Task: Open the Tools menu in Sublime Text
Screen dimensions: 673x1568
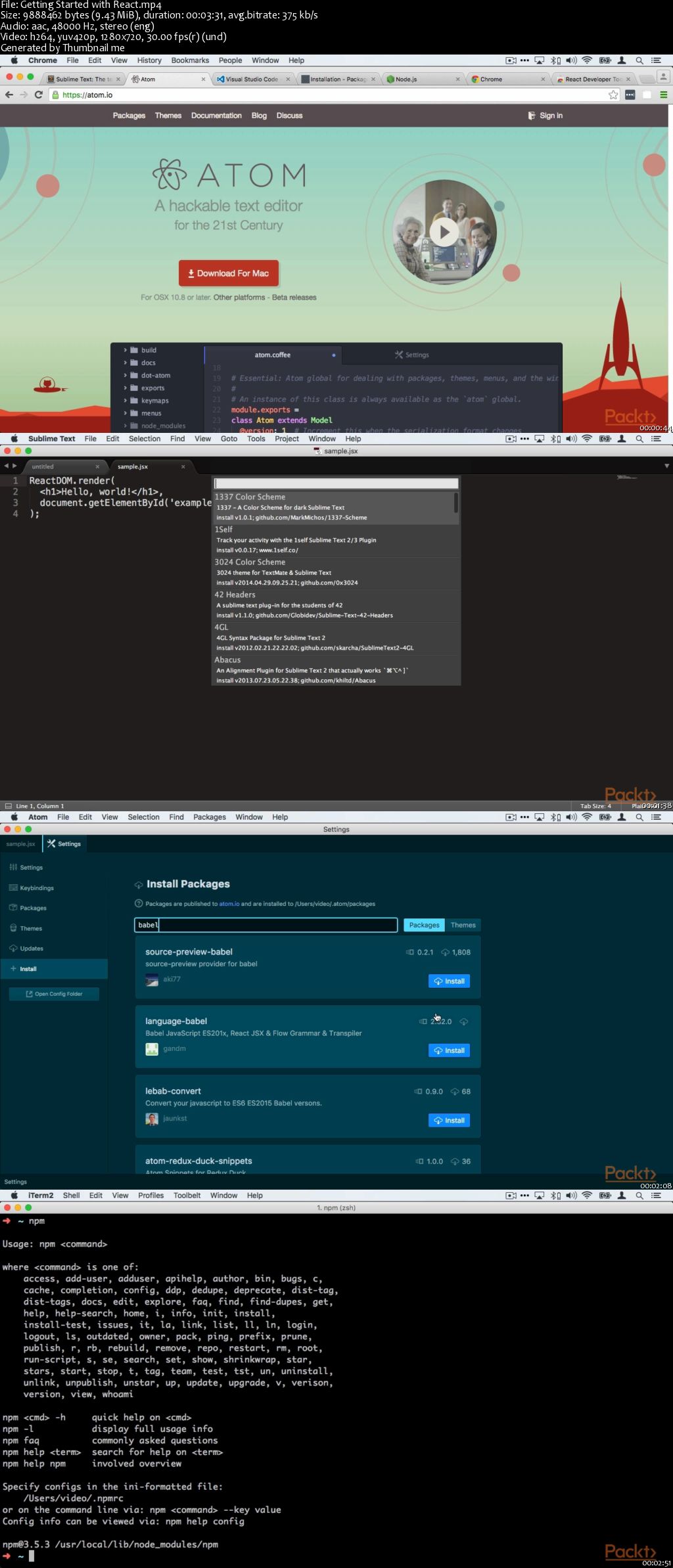Action: (x=256, y=439)
